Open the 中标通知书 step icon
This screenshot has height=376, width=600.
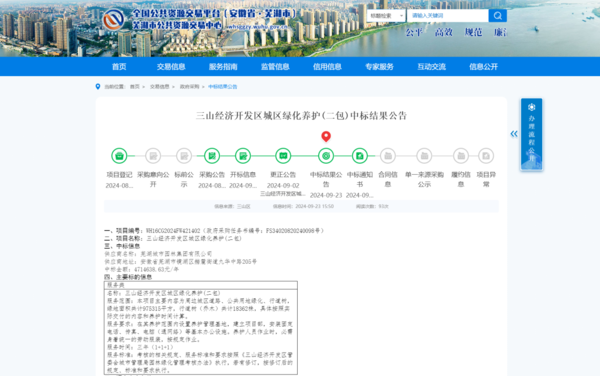pyautogui.click(x=359, y=156)
